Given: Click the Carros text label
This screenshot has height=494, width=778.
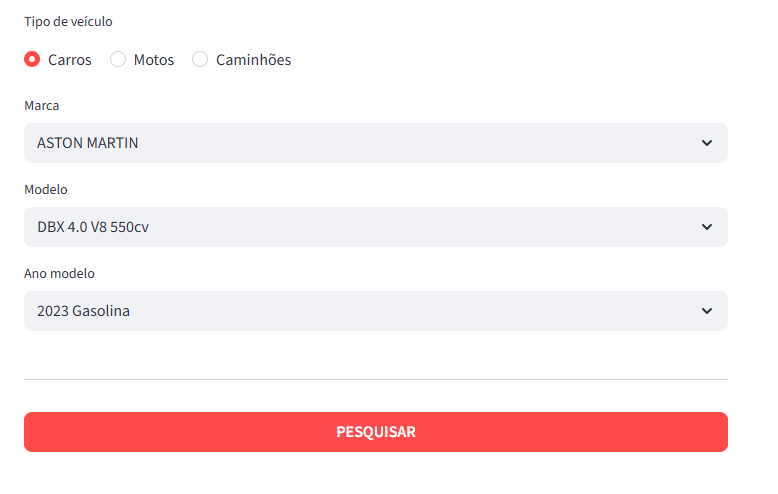Looking at the screenshot, I should pos(70,60).
